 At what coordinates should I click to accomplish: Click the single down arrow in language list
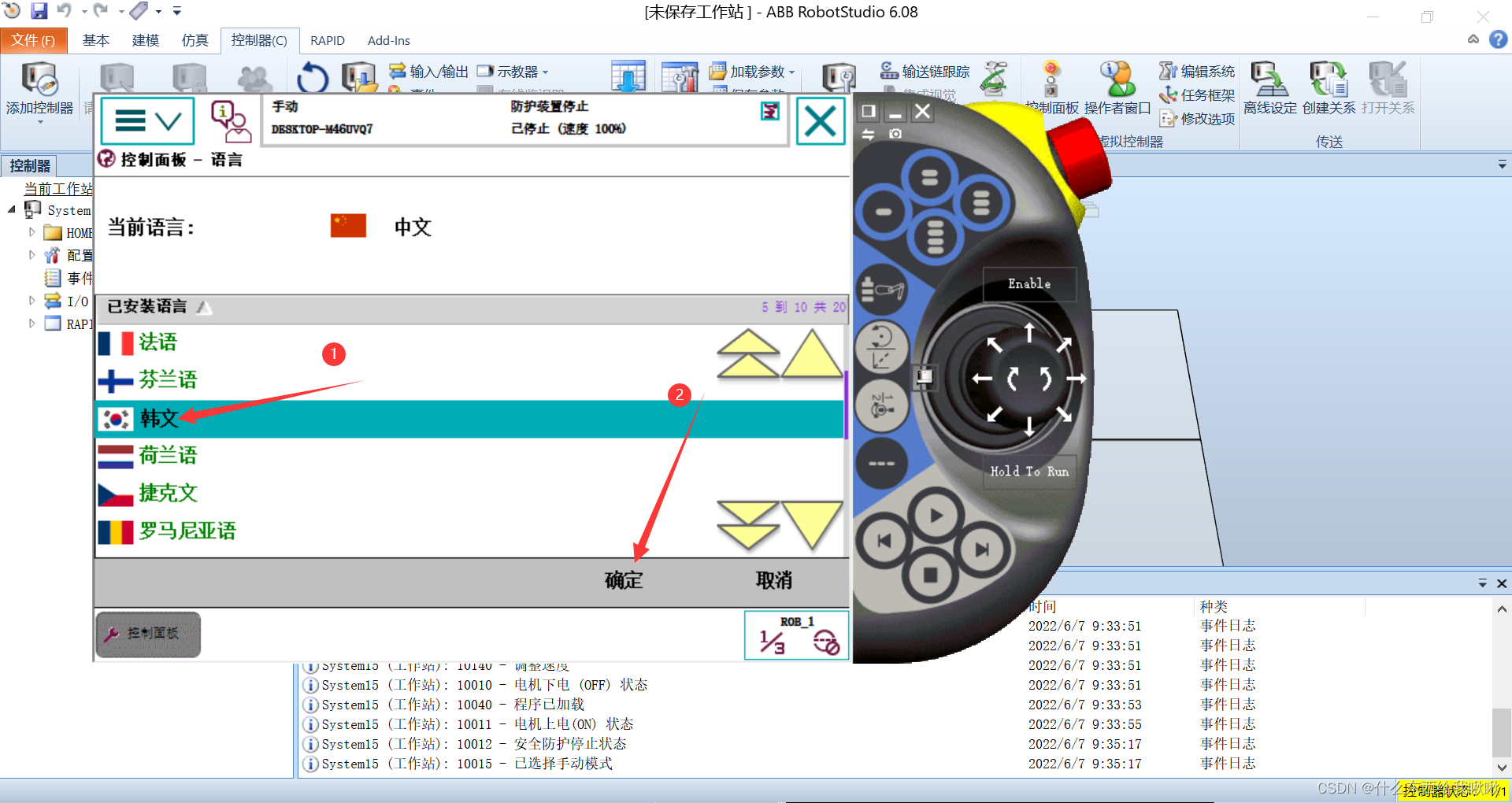[x=813, y=525]
